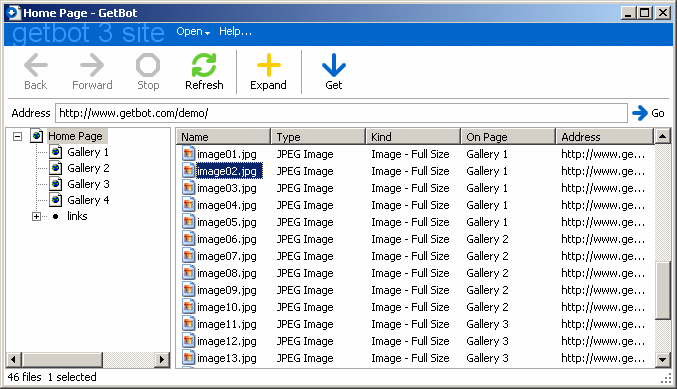Image resolution: width=677 pixels, height=389 pixels.
Task: Collapse the Home Page tree node
Action: (x=17, y=136)
